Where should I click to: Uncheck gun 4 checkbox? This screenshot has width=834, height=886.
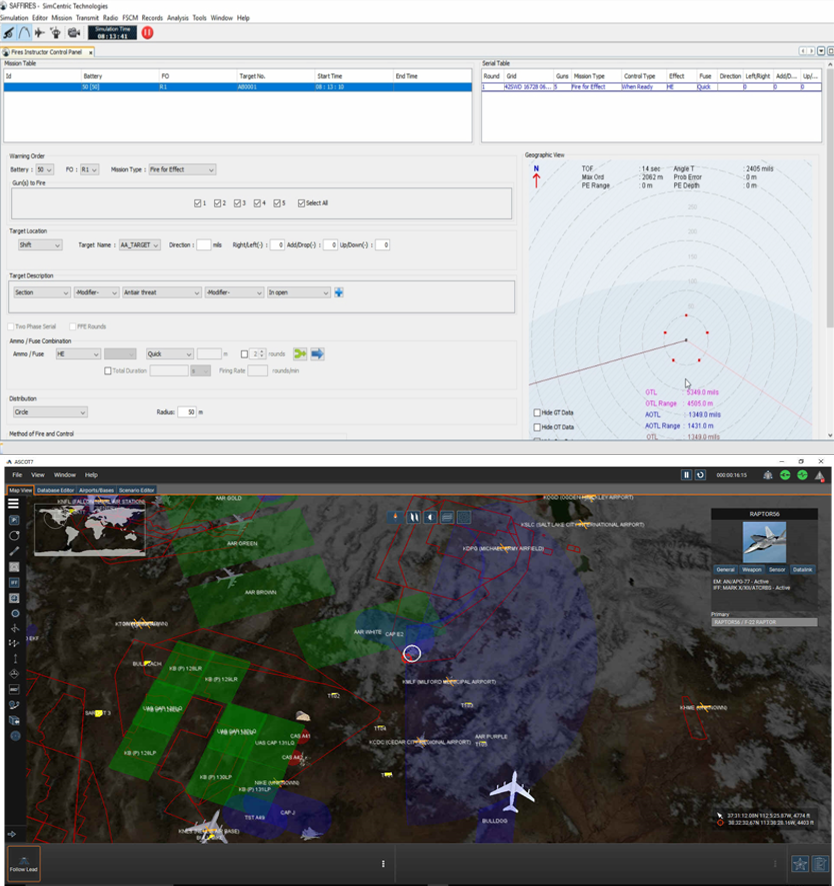click(x=257, y=203)
